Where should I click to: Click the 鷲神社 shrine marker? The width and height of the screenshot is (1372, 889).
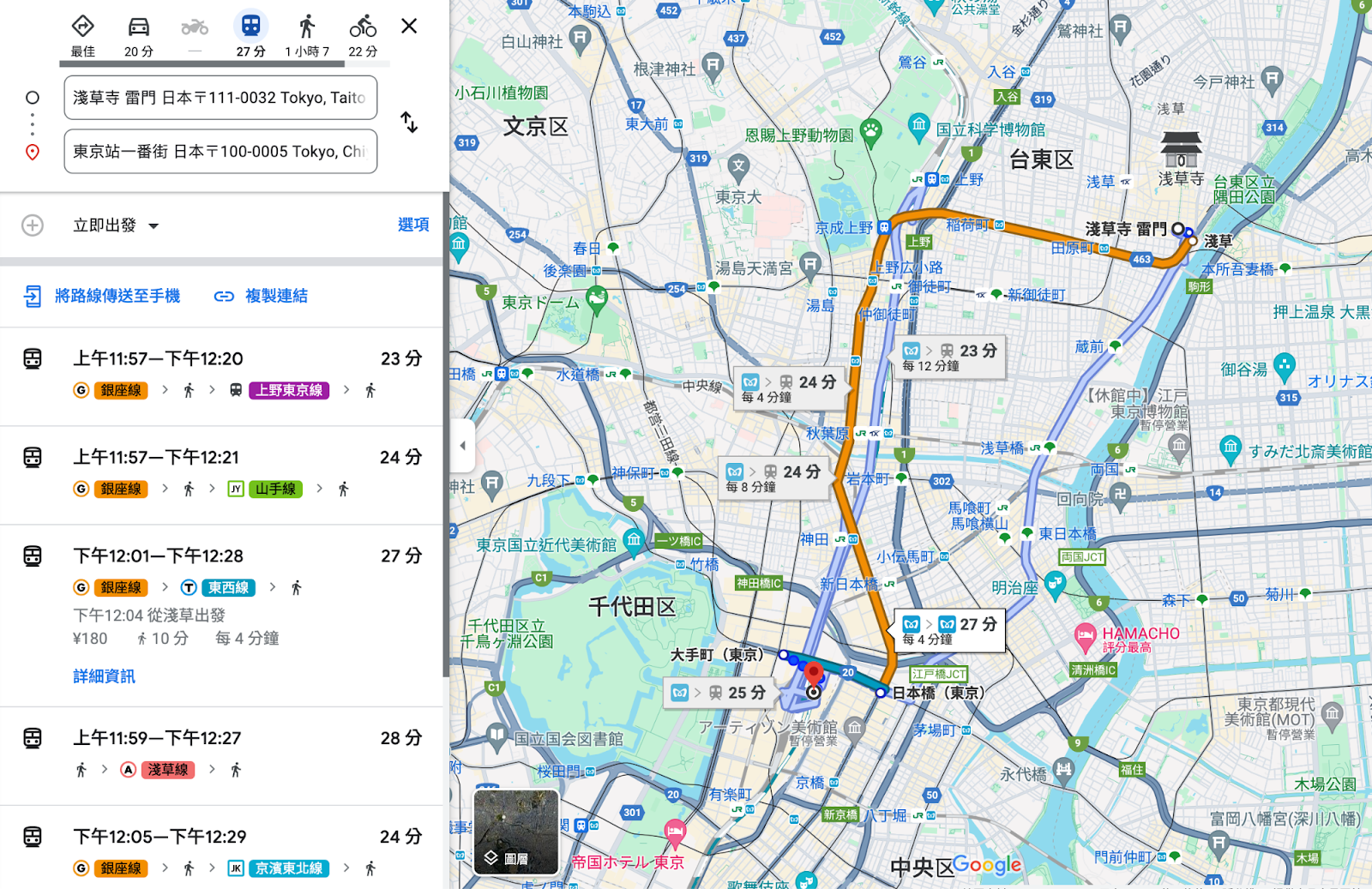(1120, 27)
